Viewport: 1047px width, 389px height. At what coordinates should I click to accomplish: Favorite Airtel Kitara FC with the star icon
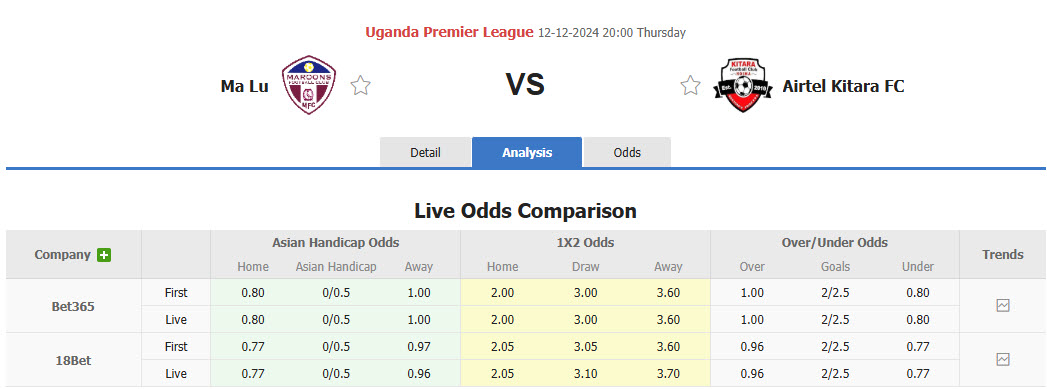[x=690, y=85]
